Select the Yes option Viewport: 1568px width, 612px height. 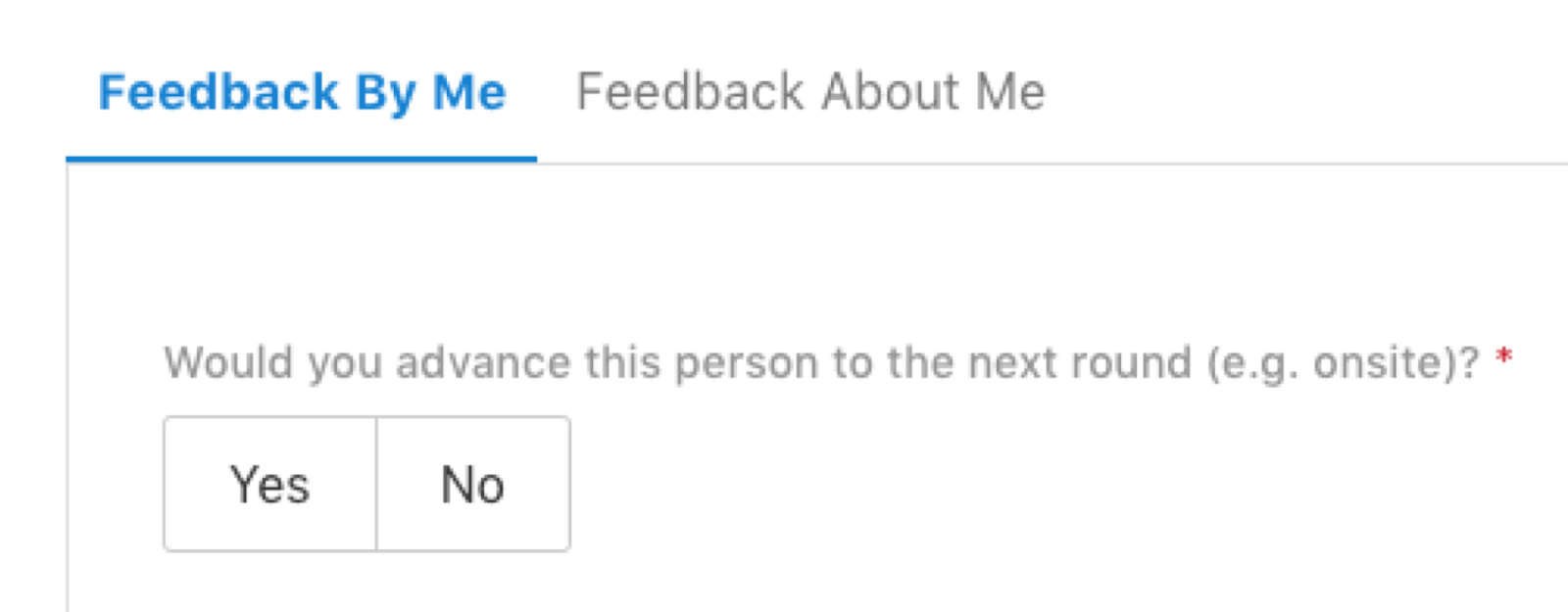tap(270, 484)
